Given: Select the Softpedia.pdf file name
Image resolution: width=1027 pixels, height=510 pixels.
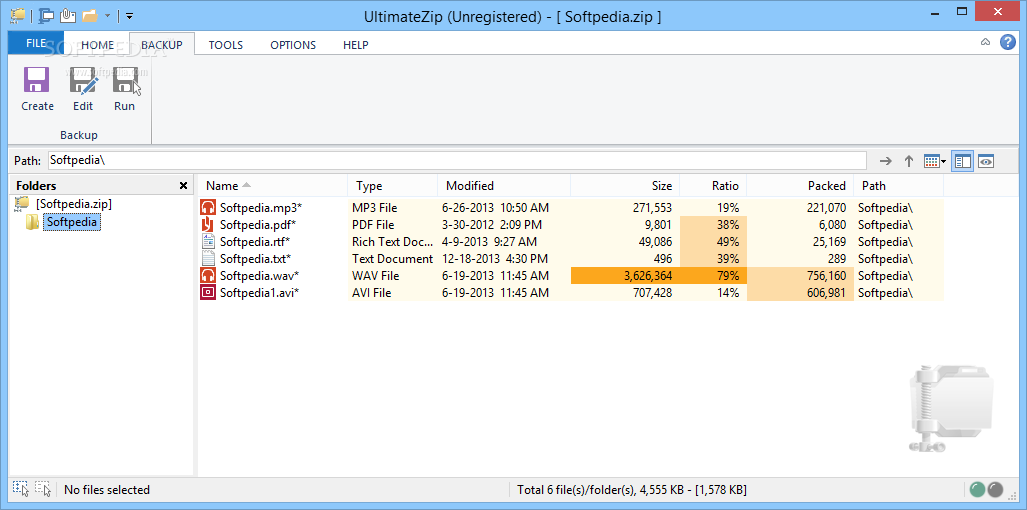Looking at the screenshot, I should 258,225.
